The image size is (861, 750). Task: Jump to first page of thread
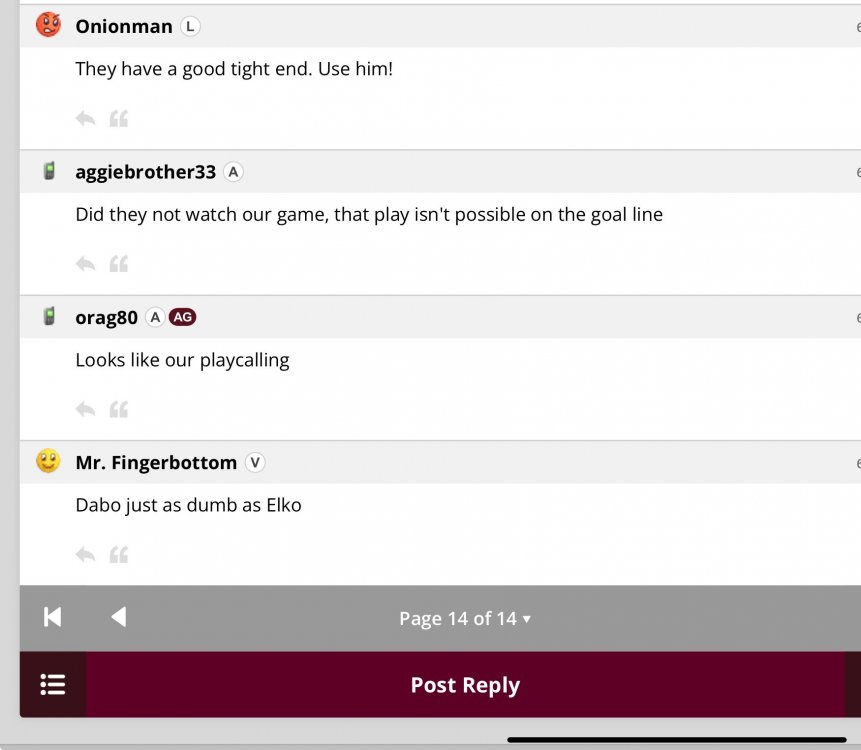click(x=53, y=617)
